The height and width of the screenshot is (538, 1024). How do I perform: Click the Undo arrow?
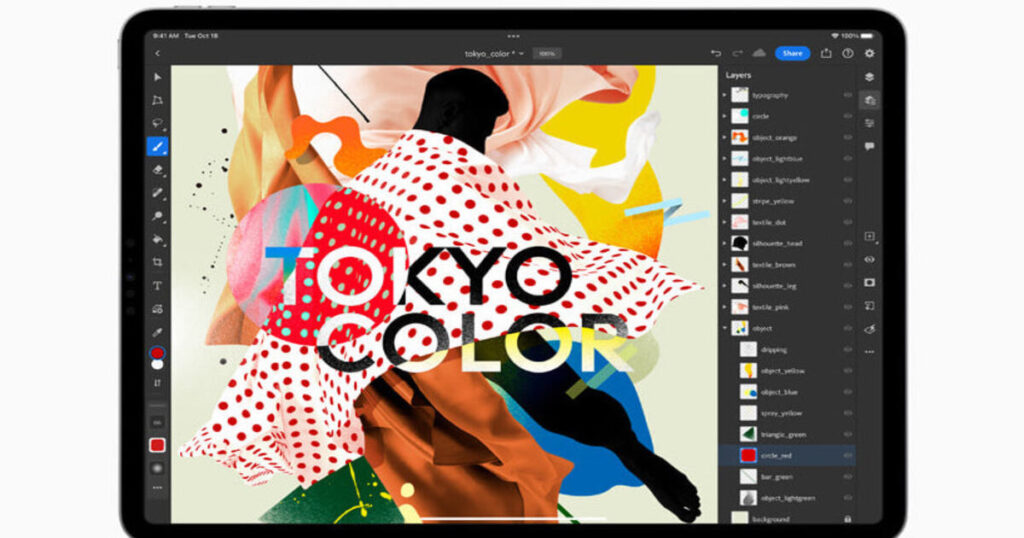[716, 53]
